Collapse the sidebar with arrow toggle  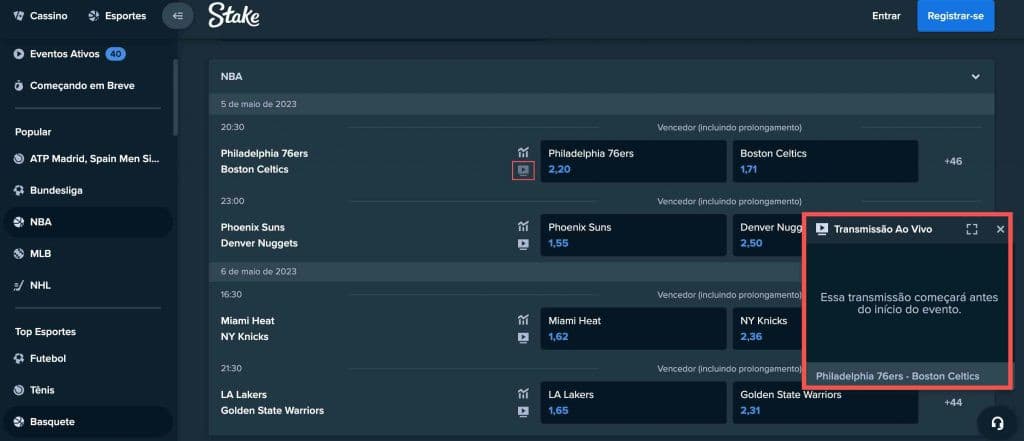pyautogui.click(x=177, y=16)
